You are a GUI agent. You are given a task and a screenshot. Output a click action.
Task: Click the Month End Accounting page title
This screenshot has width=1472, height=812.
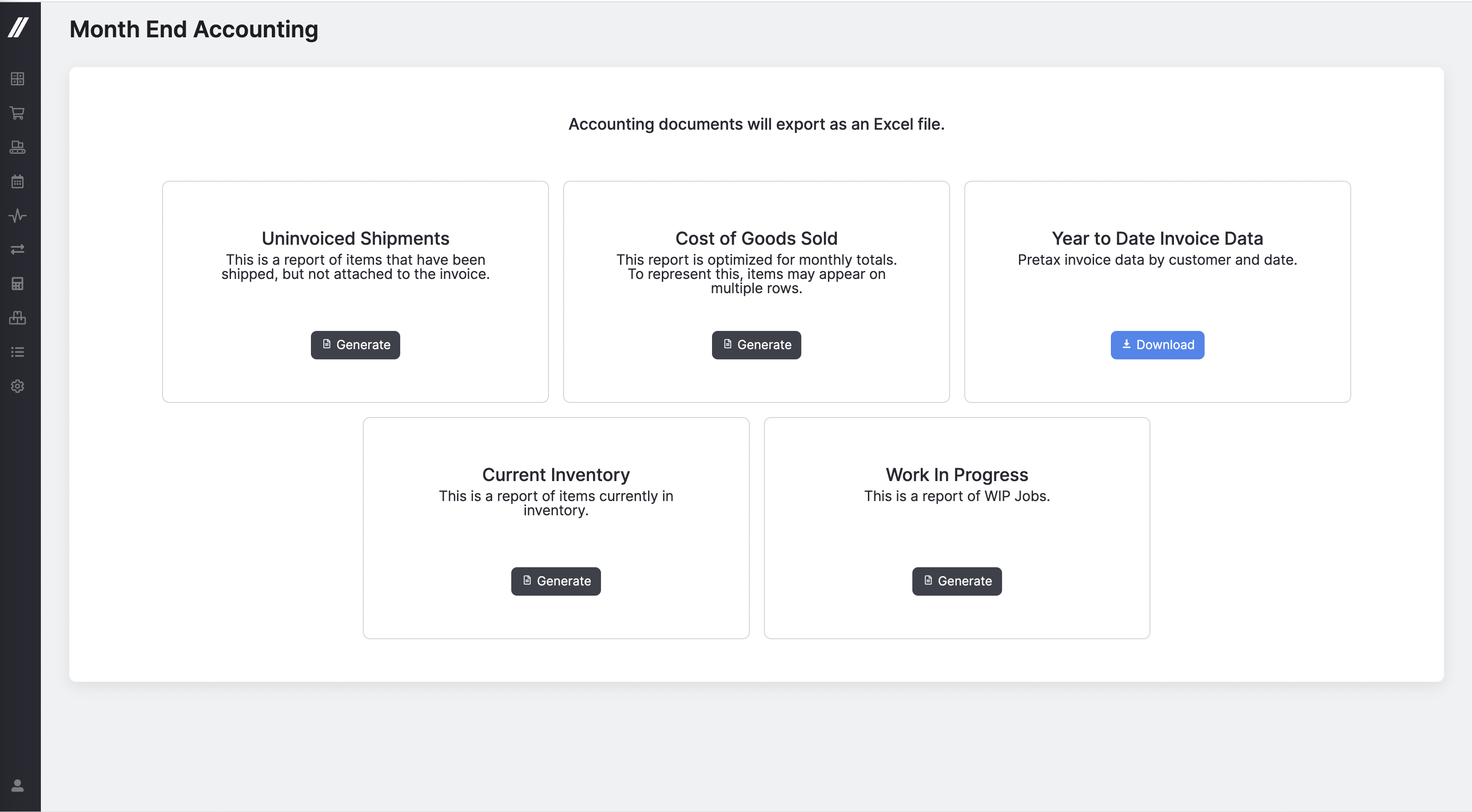(194, 30)
